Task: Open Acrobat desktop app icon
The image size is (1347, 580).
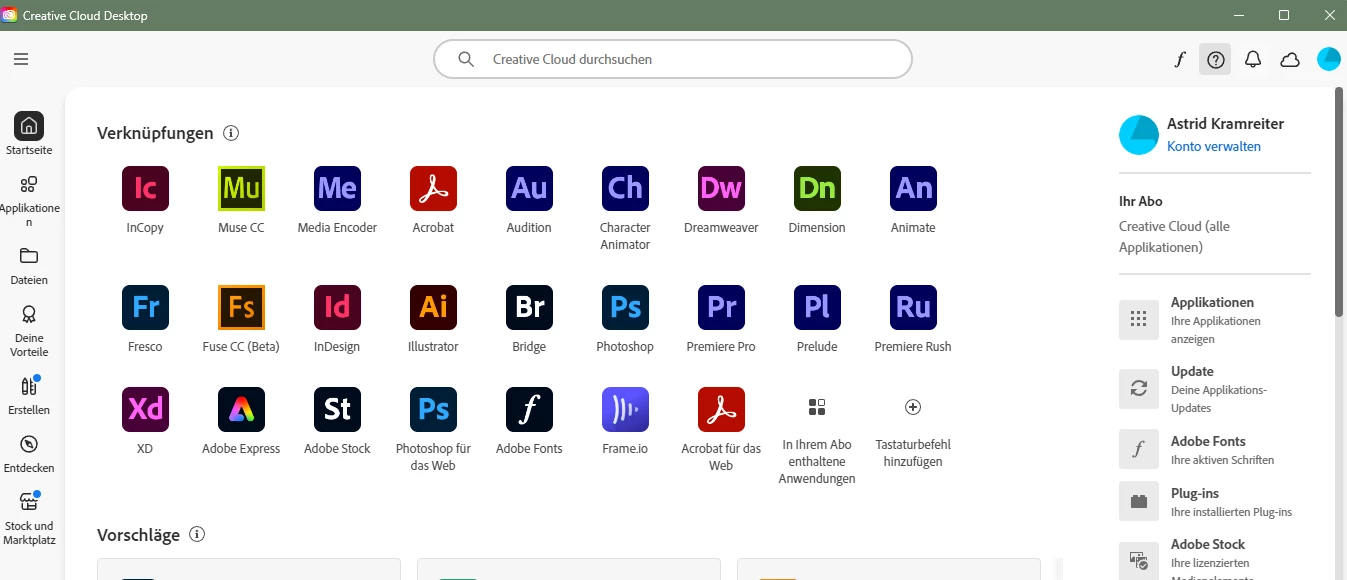Action: coord(433,188)
